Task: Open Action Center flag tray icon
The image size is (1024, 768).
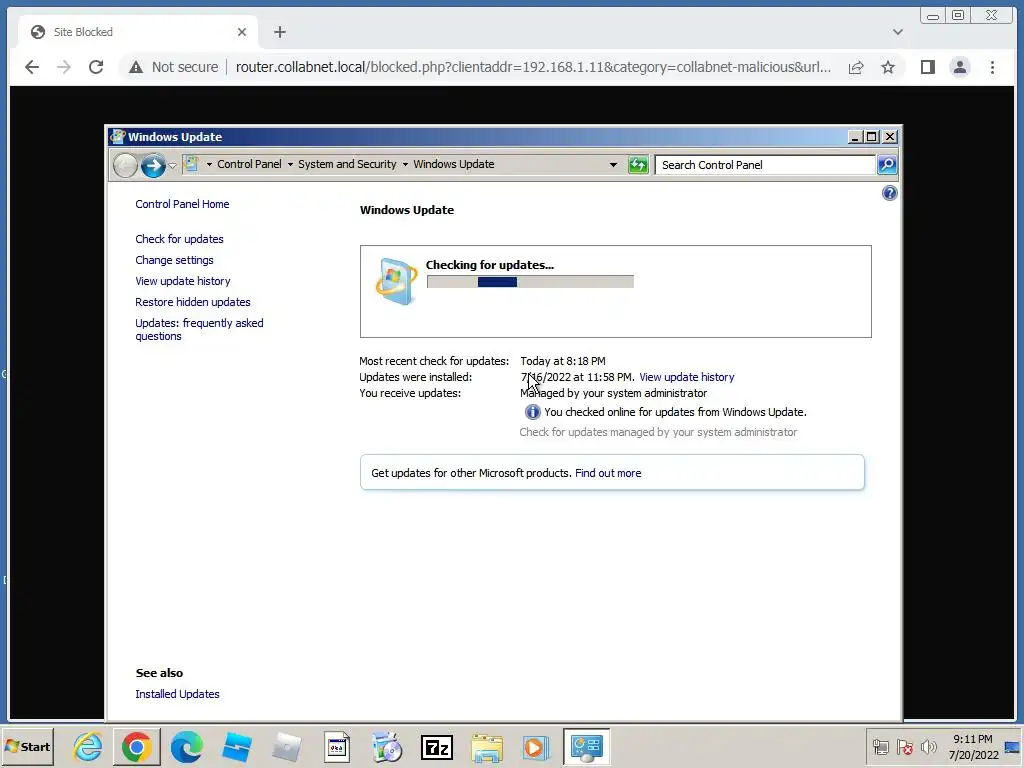Action: click(904, 747)
